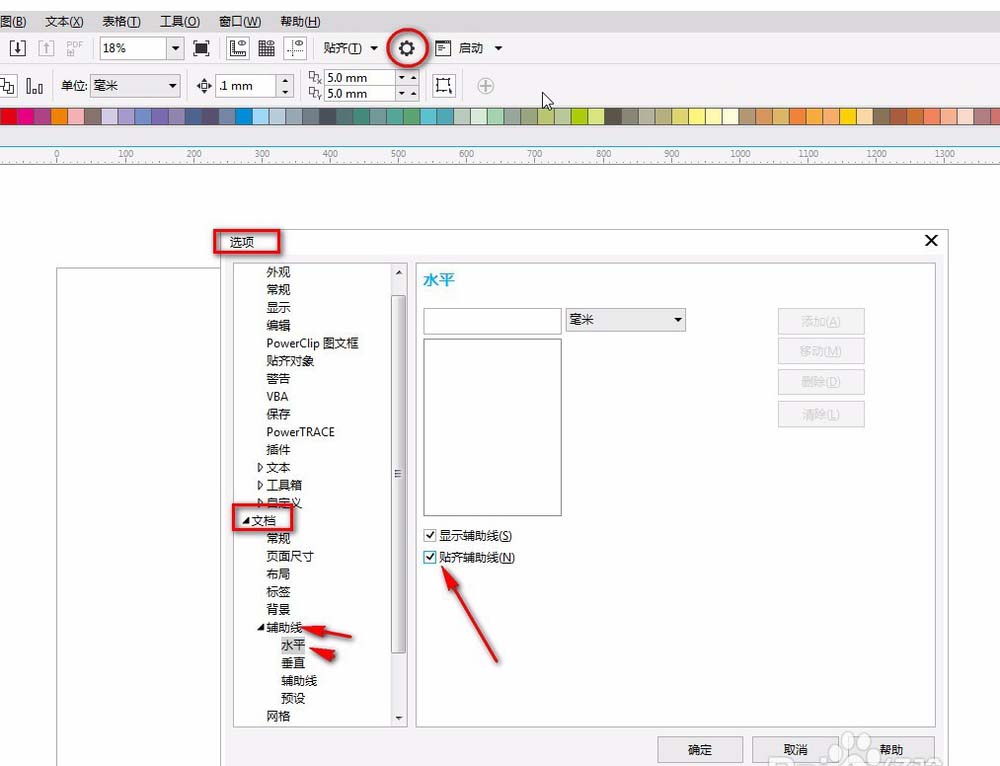Click the Publish to PDF icon
Viewport: 1000px width, 766px height.
click(75, 48)
